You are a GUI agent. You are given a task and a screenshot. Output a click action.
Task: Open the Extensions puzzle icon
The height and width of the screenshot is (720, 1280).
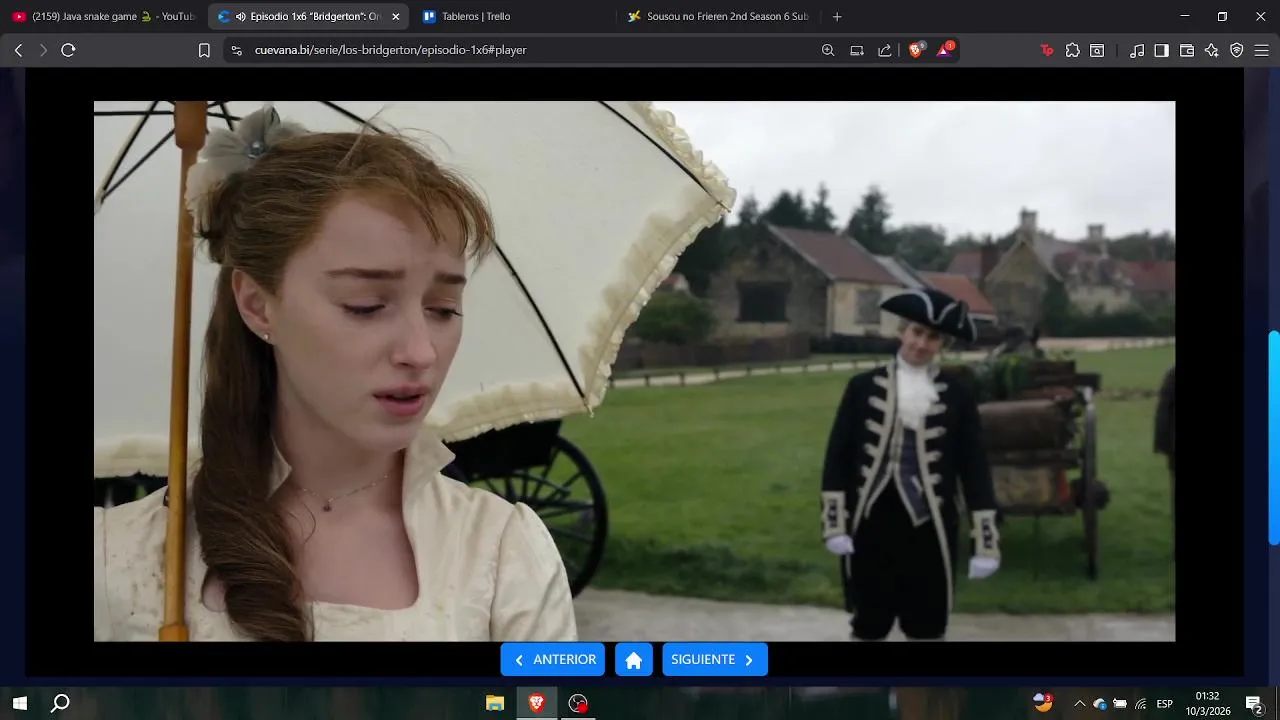pos(1072,50)
